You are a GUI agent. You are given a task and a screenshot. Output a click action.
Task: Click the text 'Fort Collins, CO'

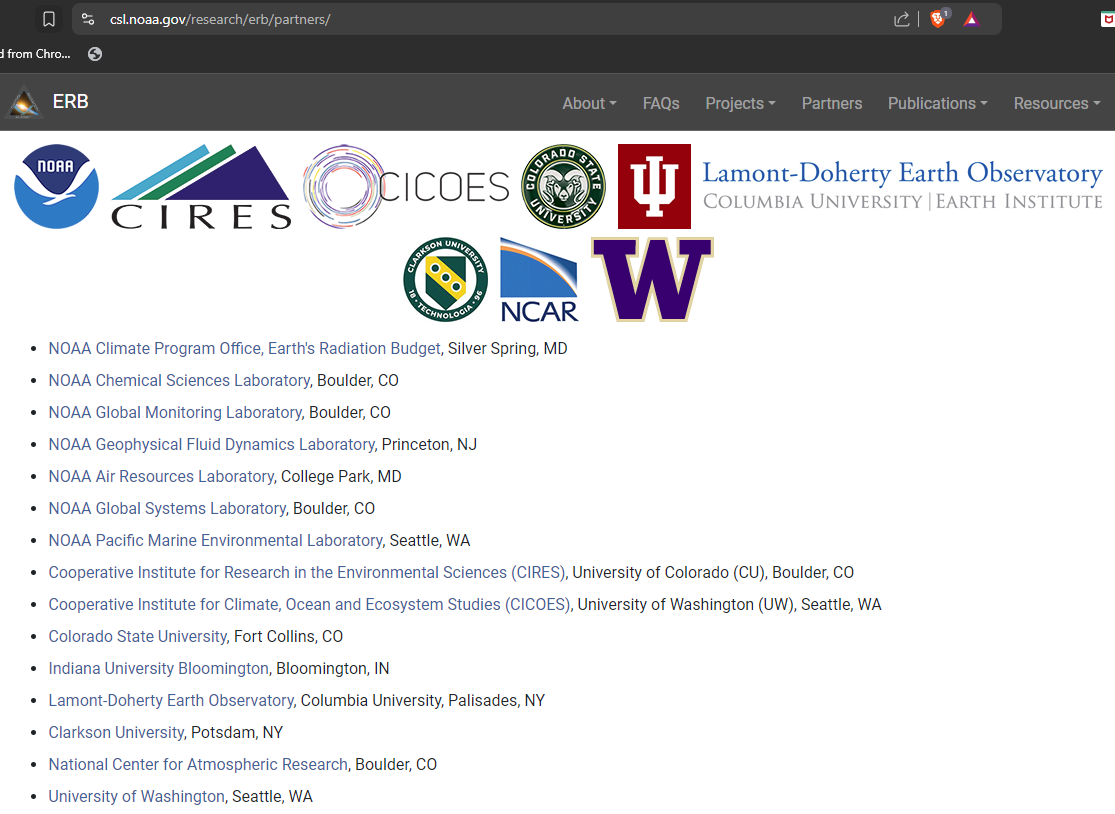289,636
